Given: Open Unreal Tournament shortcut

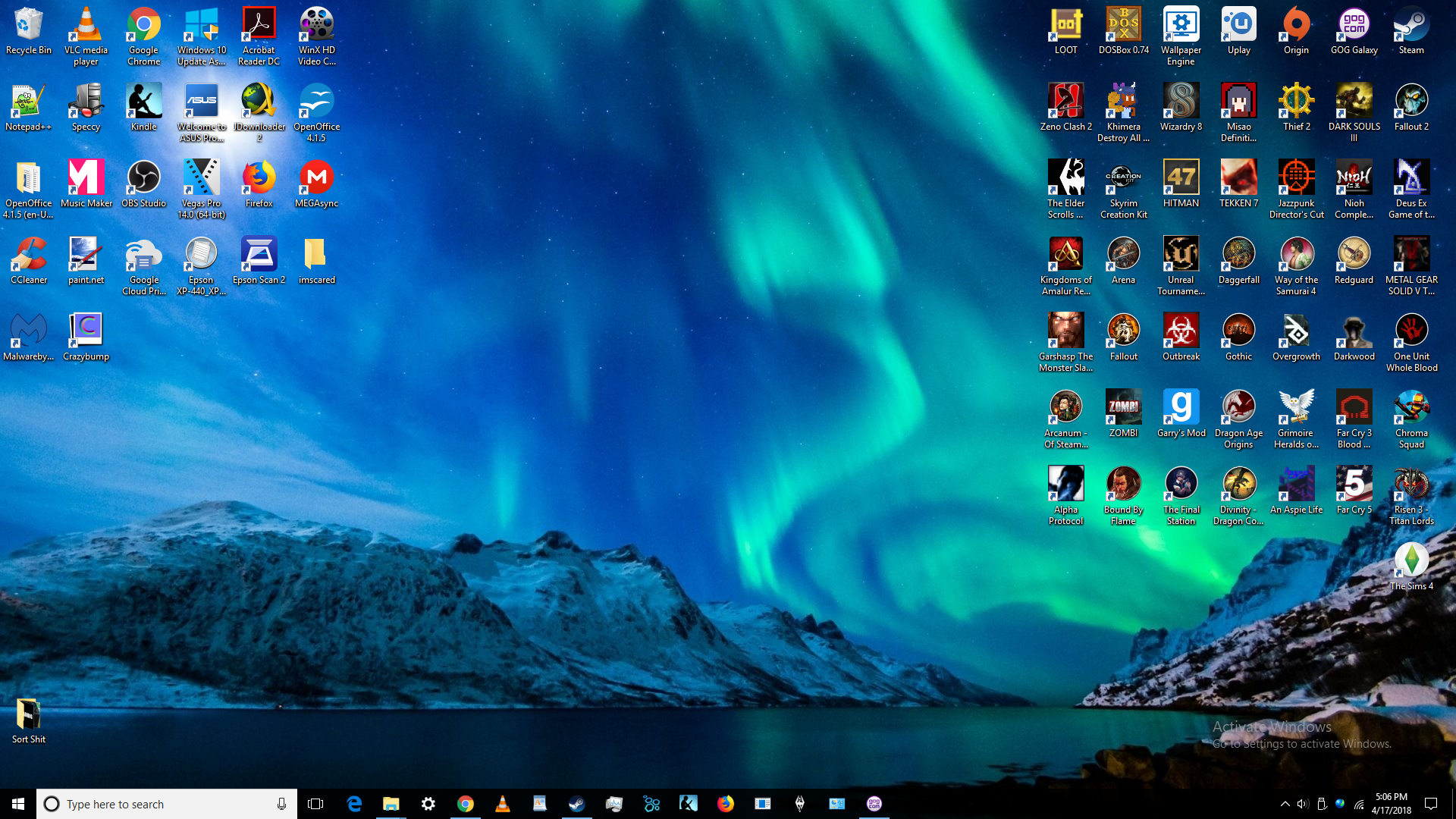Looking at the screenshot, I should (1181, 267).
